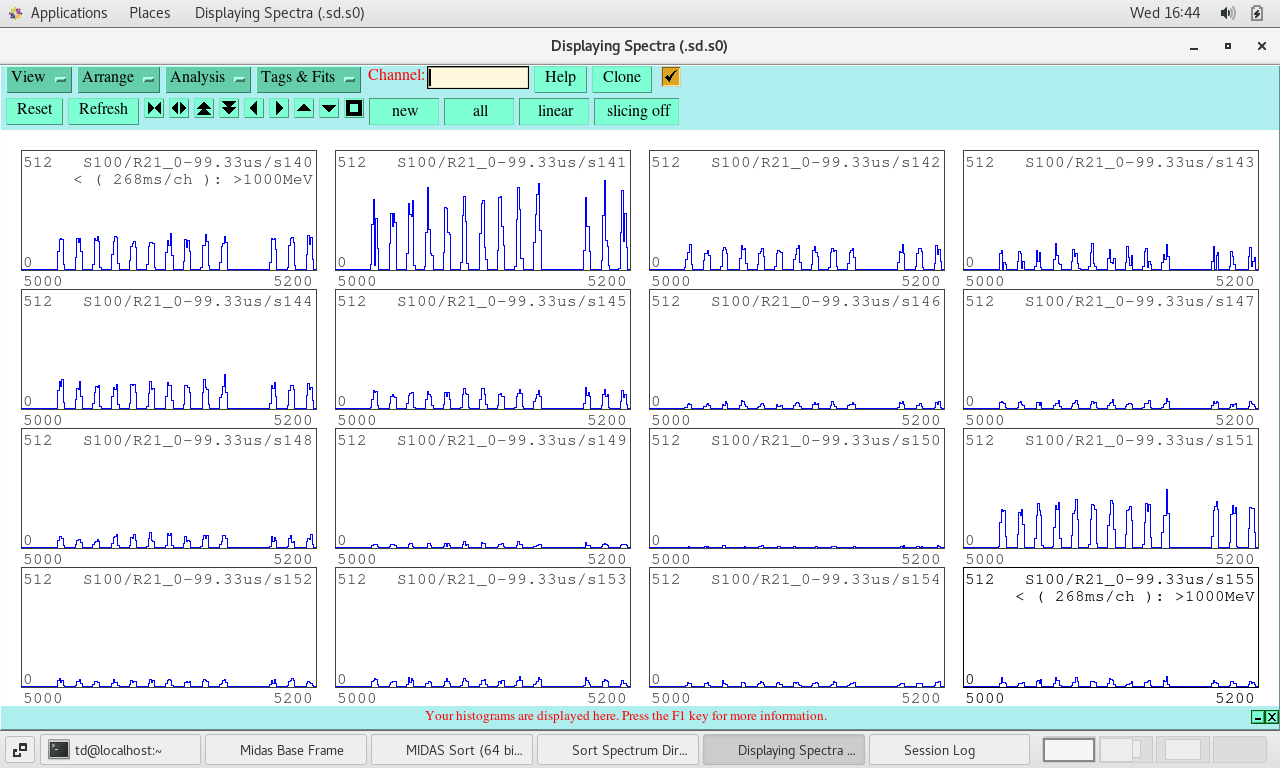Open the Arrange menu
Viewport: 1280px width, 768px height.
click(x=119, y=78)
